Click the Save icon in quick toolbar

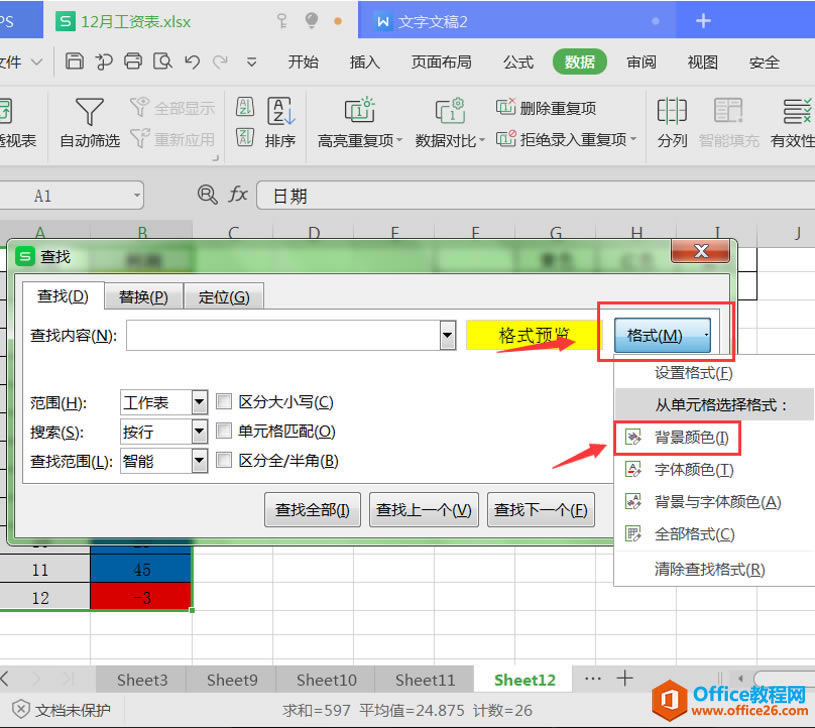pos(74,61)
